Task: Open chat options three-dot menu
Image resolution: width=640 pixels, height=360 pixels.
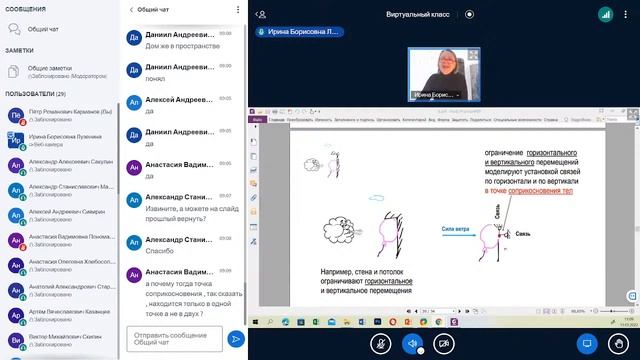Action: 238,9
